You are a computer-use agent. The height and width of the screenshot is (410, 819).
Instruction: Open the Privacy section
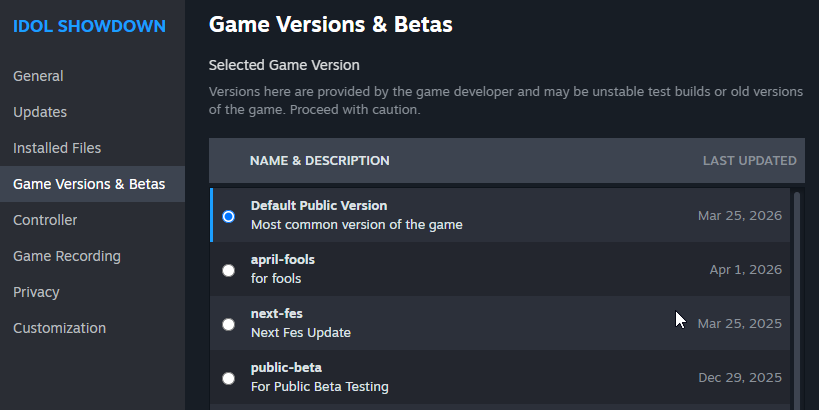pyautogui.click(x=36, y=292)
